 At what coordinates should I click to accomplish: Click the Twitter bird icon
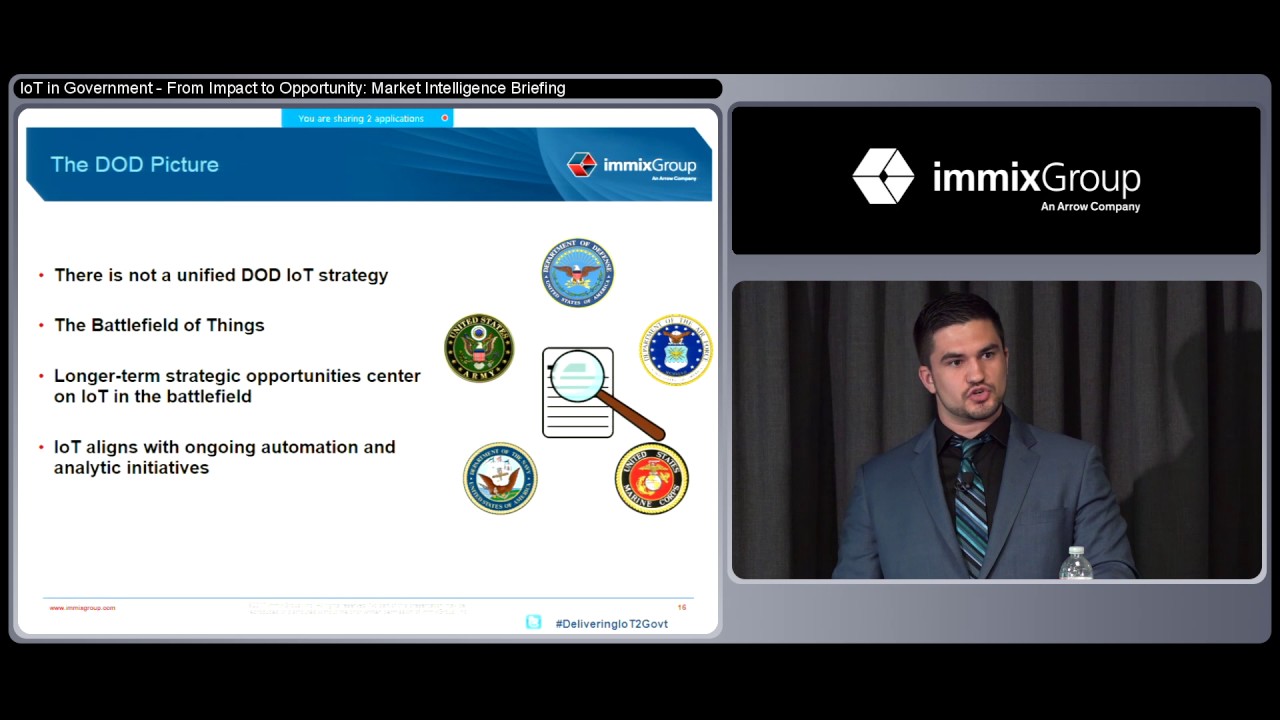[534, 622]
